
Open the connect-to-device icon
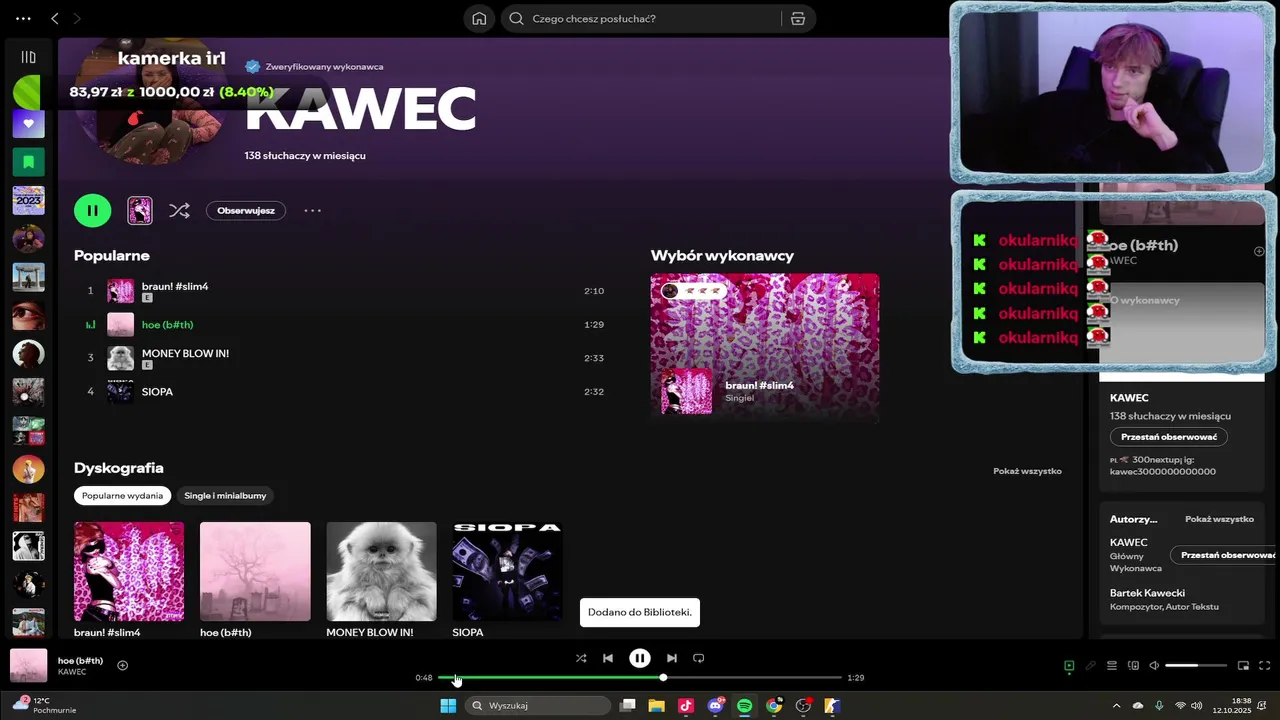point(1133,665)
